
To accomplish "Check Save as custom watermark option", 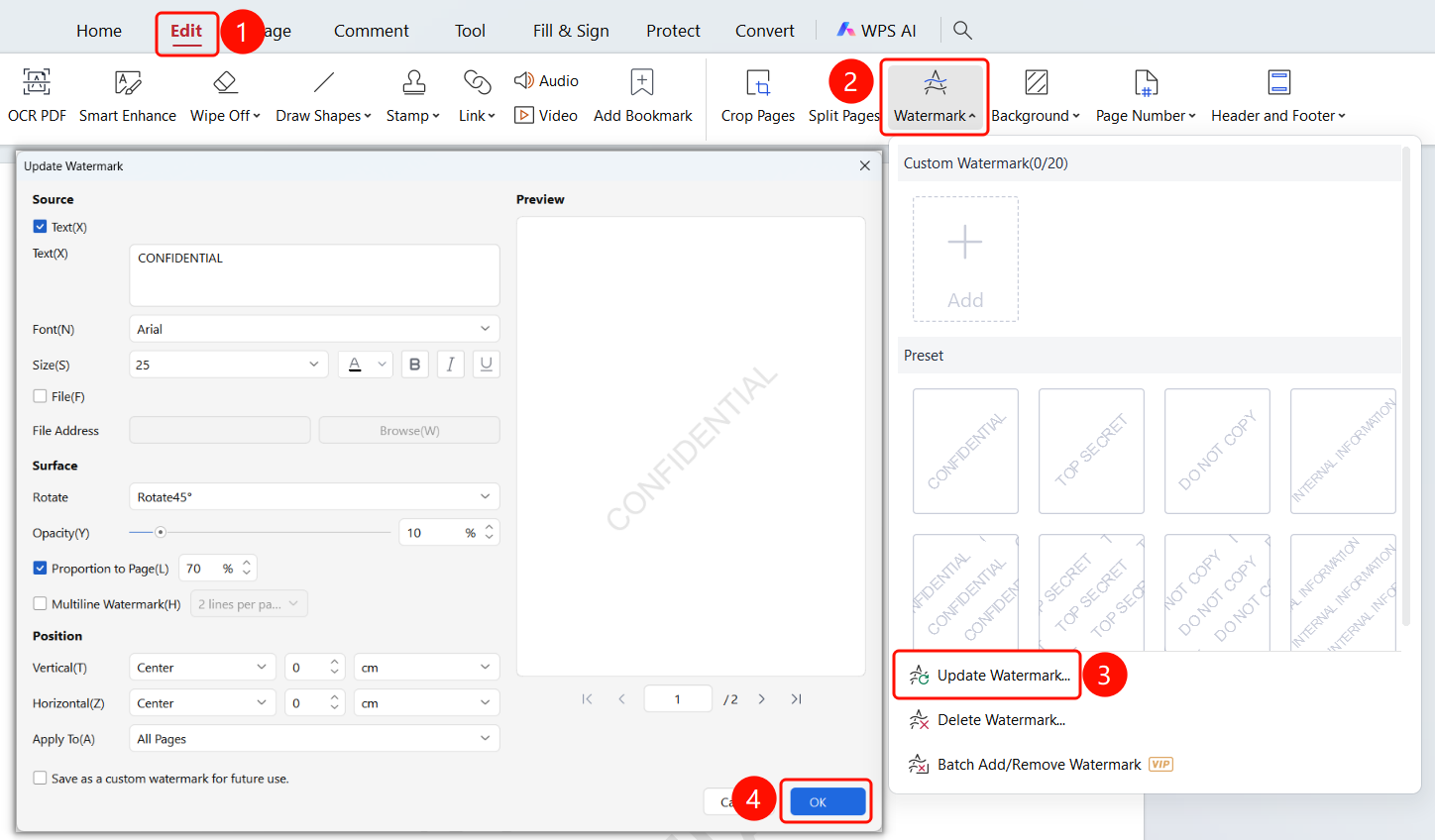I will (40, 778).
